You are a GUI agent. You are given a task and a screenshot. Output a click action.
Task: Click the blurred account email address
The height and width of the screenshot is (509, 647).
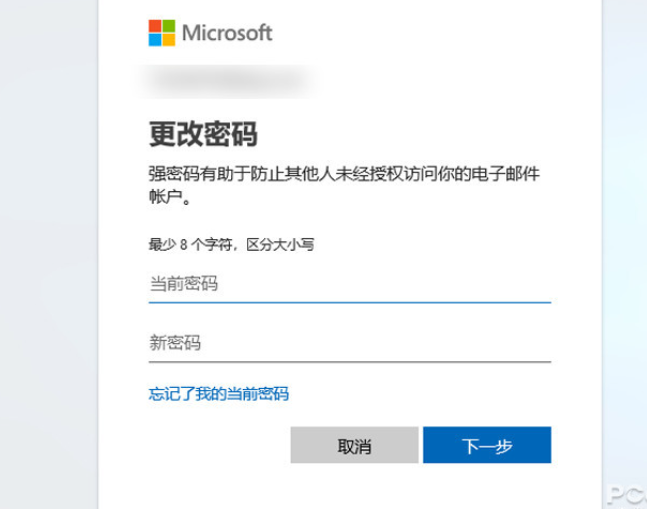pos(226,78)
